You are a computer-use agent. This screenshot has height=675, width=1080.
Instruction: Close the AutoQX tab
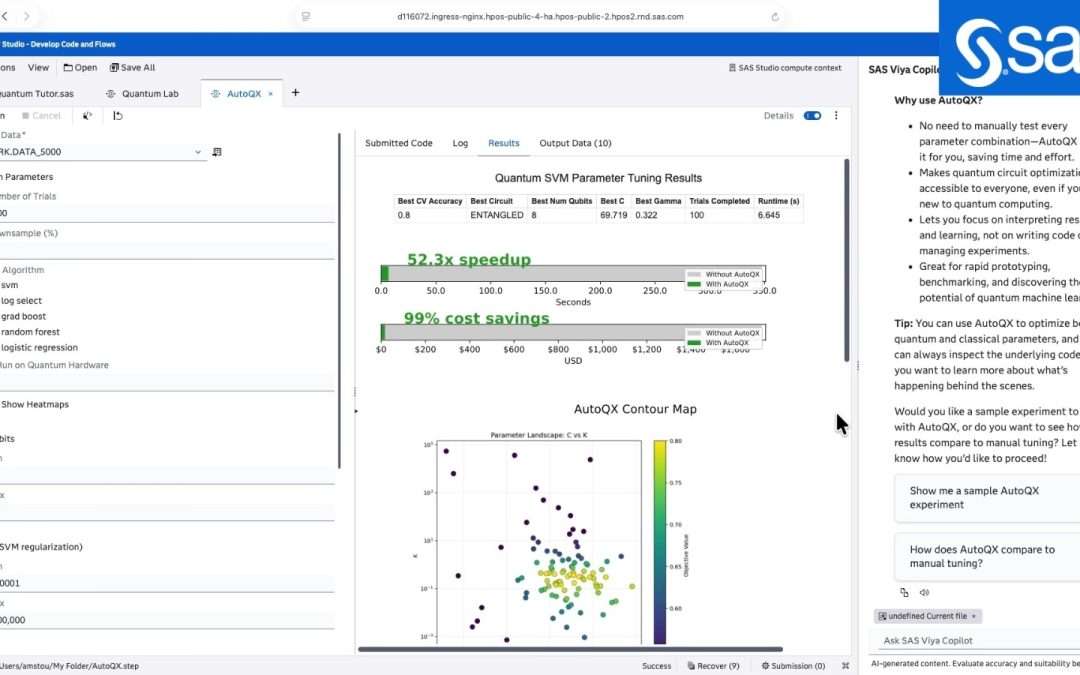271,94
